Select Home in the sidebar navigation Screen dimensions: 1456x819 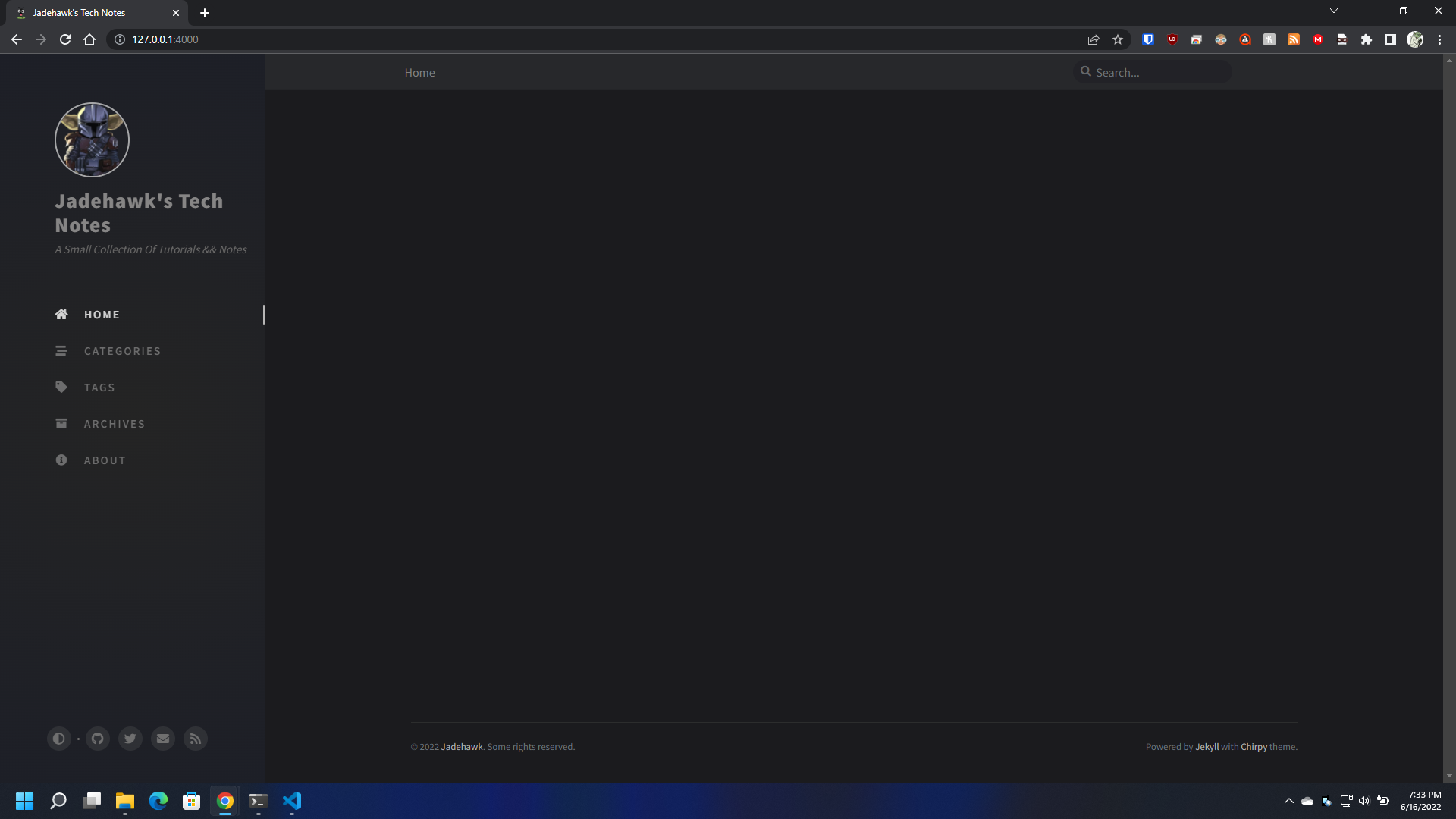coord(102,315)
